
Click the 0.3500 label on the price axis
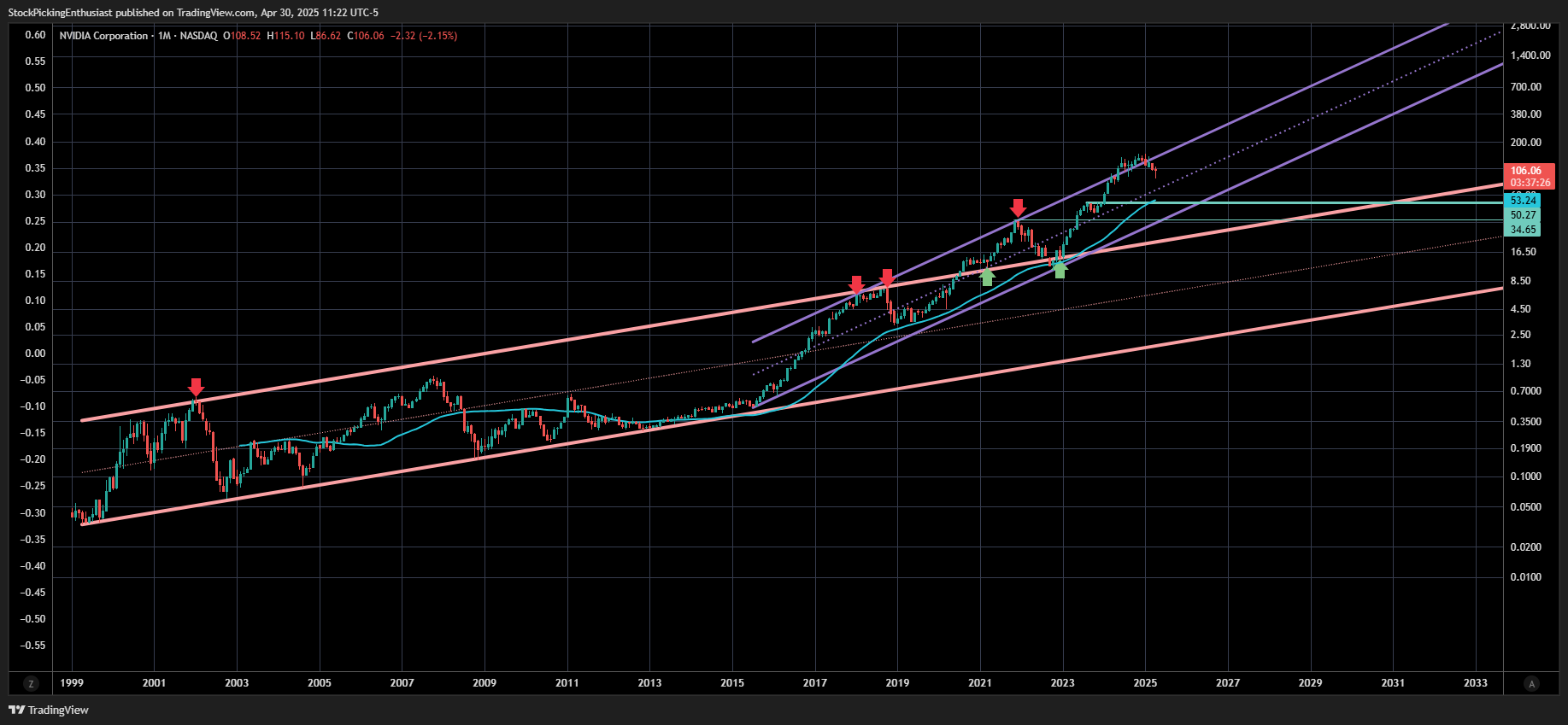pos(1526,422)
